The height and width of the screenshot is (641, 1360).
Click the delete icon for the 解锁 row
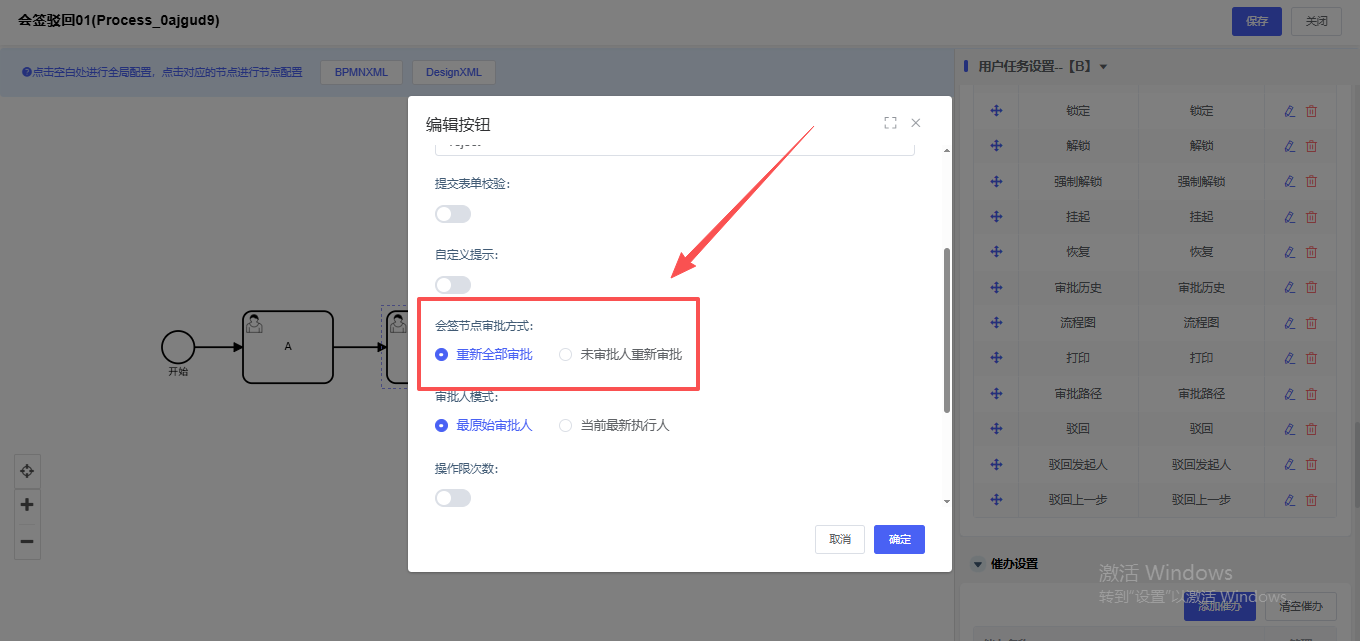click(x=1311, y=146)
